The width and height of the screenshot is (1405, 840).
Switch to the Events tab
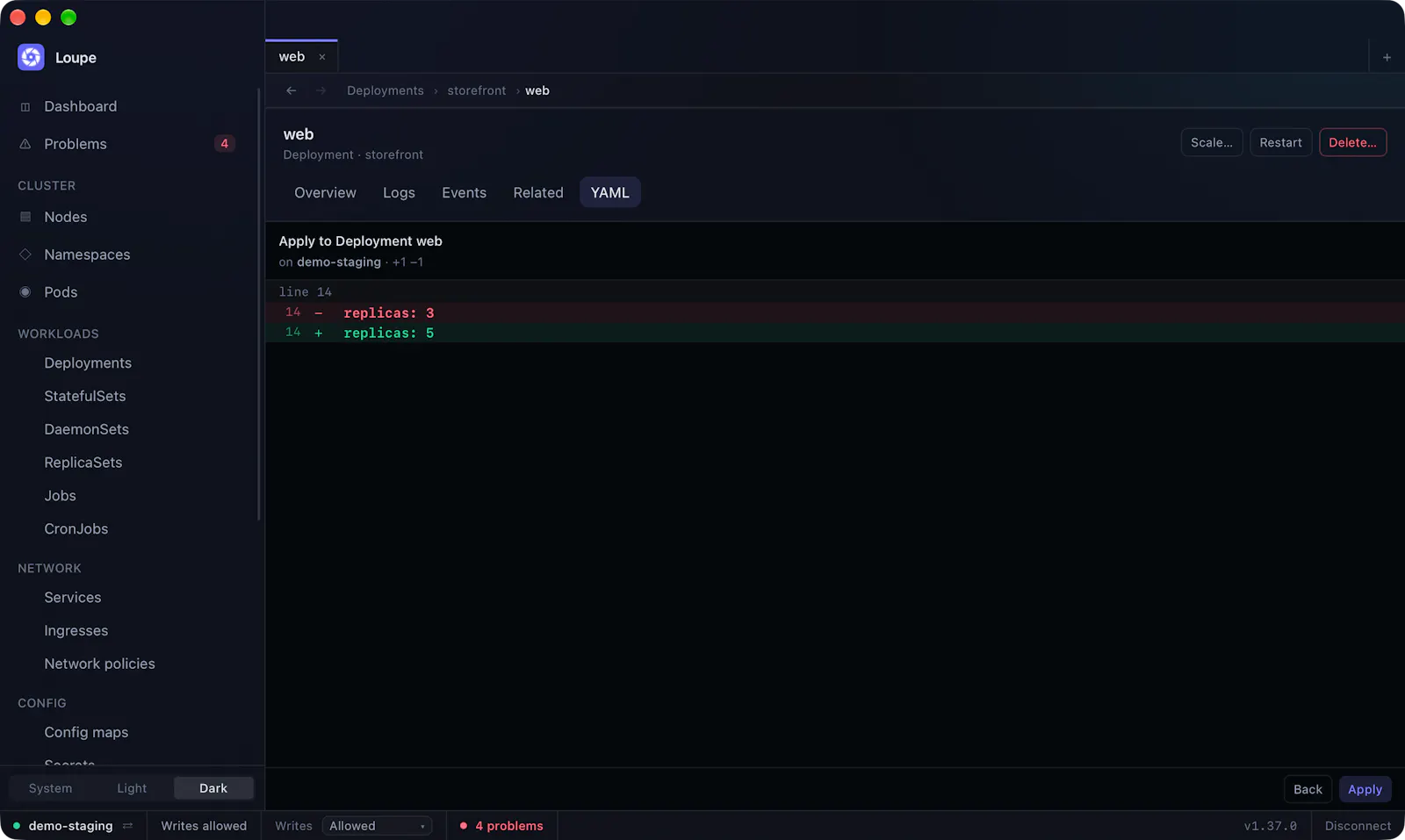click(x=464, y=193)
